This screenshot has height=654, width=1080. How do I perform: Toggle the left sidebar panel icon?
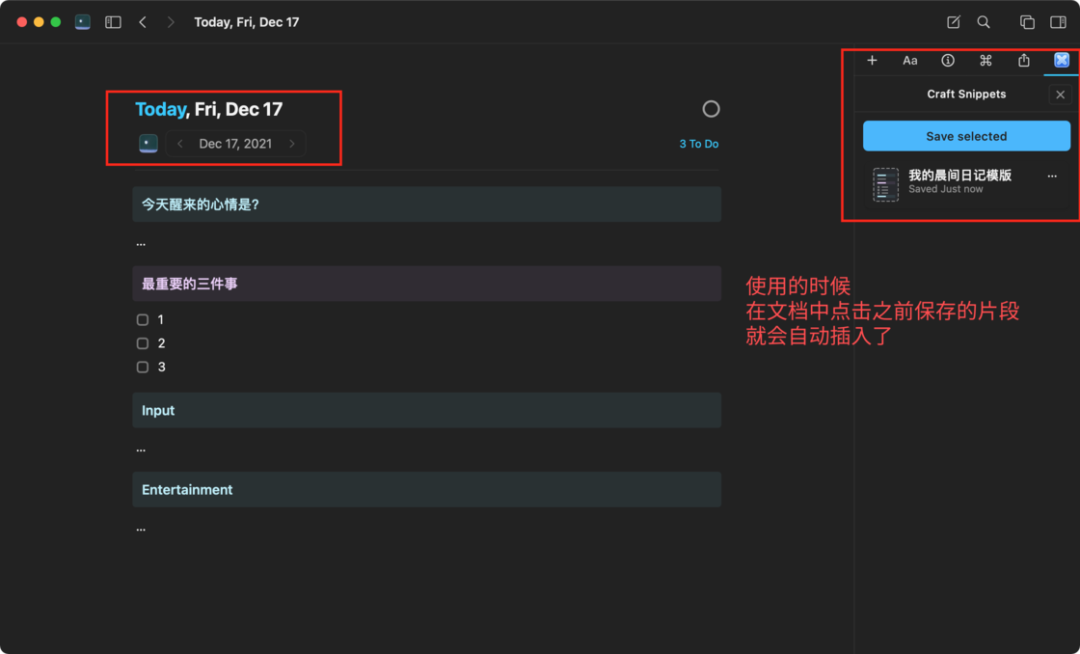click(113, 22)
